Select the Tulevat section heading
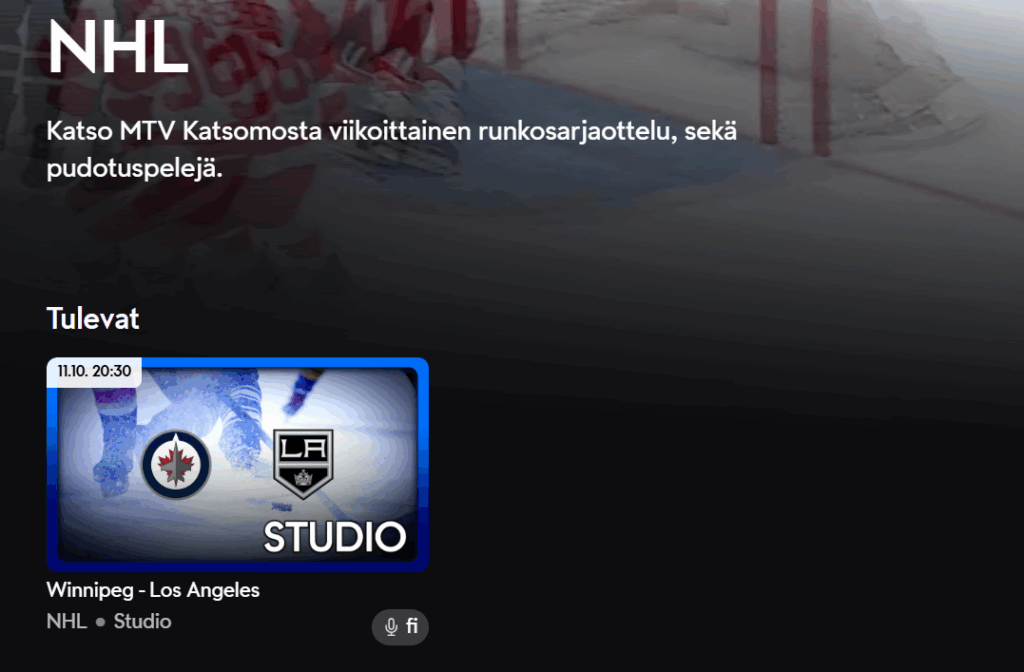This screenshot has height=672, width=1024. tap(93, 319)
